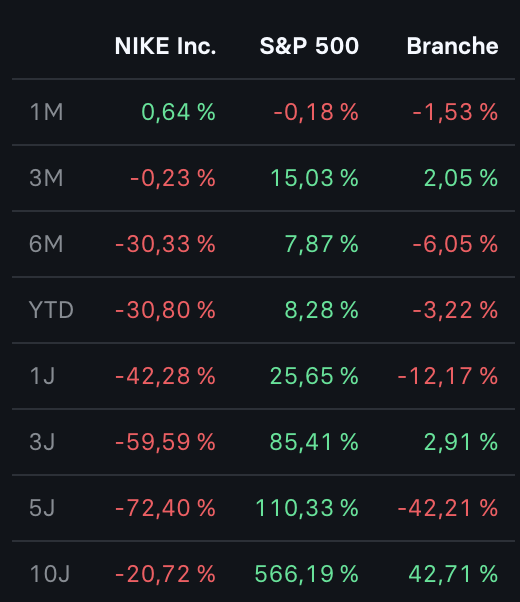Viewport: 520px width, 602px height.
Task: Click the S&P 500 column header
Action: point(309,46)
